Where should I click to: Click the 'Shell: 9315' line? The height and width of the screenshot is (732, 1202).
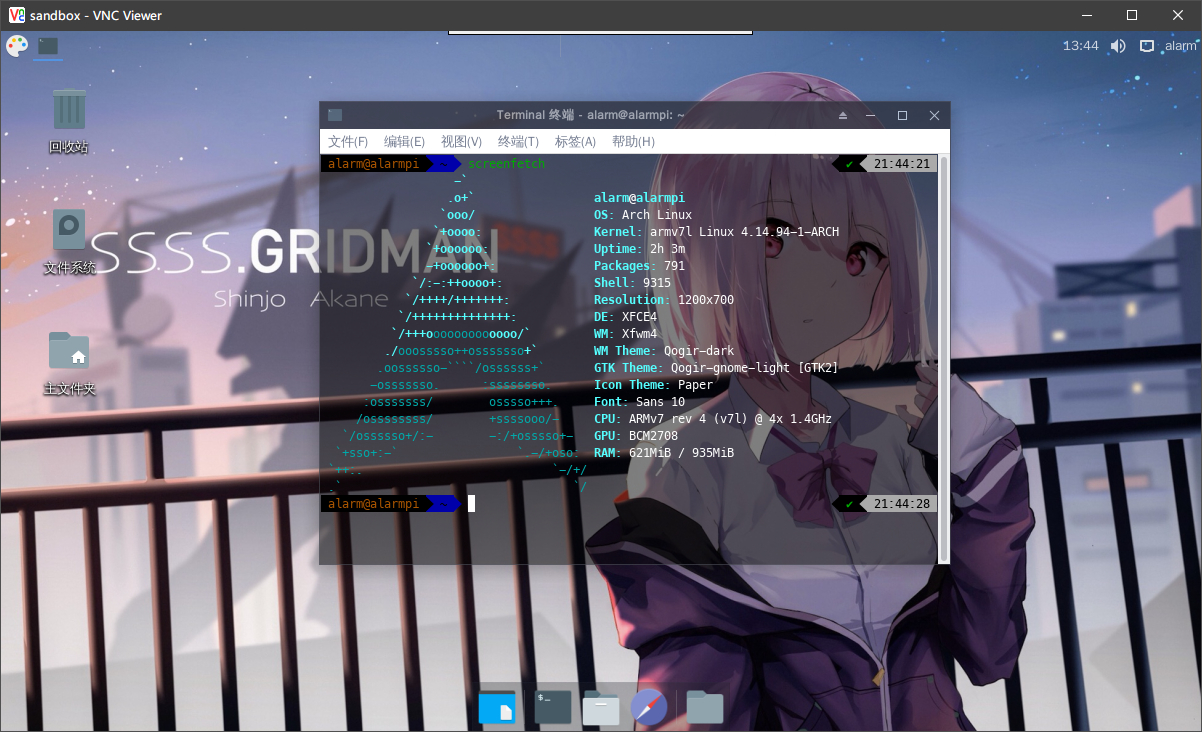coord(632,283)
